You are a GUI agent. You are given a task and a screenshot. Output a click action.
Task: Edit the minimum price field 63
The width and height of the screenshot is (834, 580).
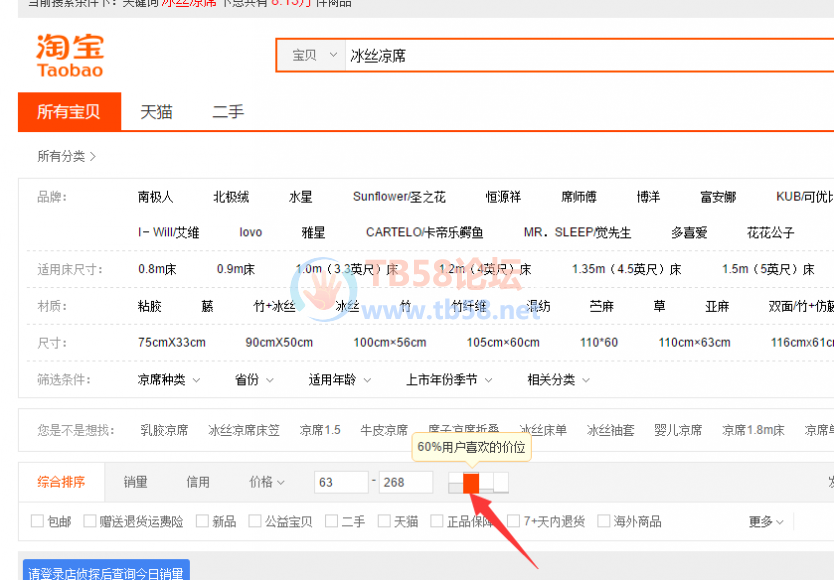click(341, 482)
